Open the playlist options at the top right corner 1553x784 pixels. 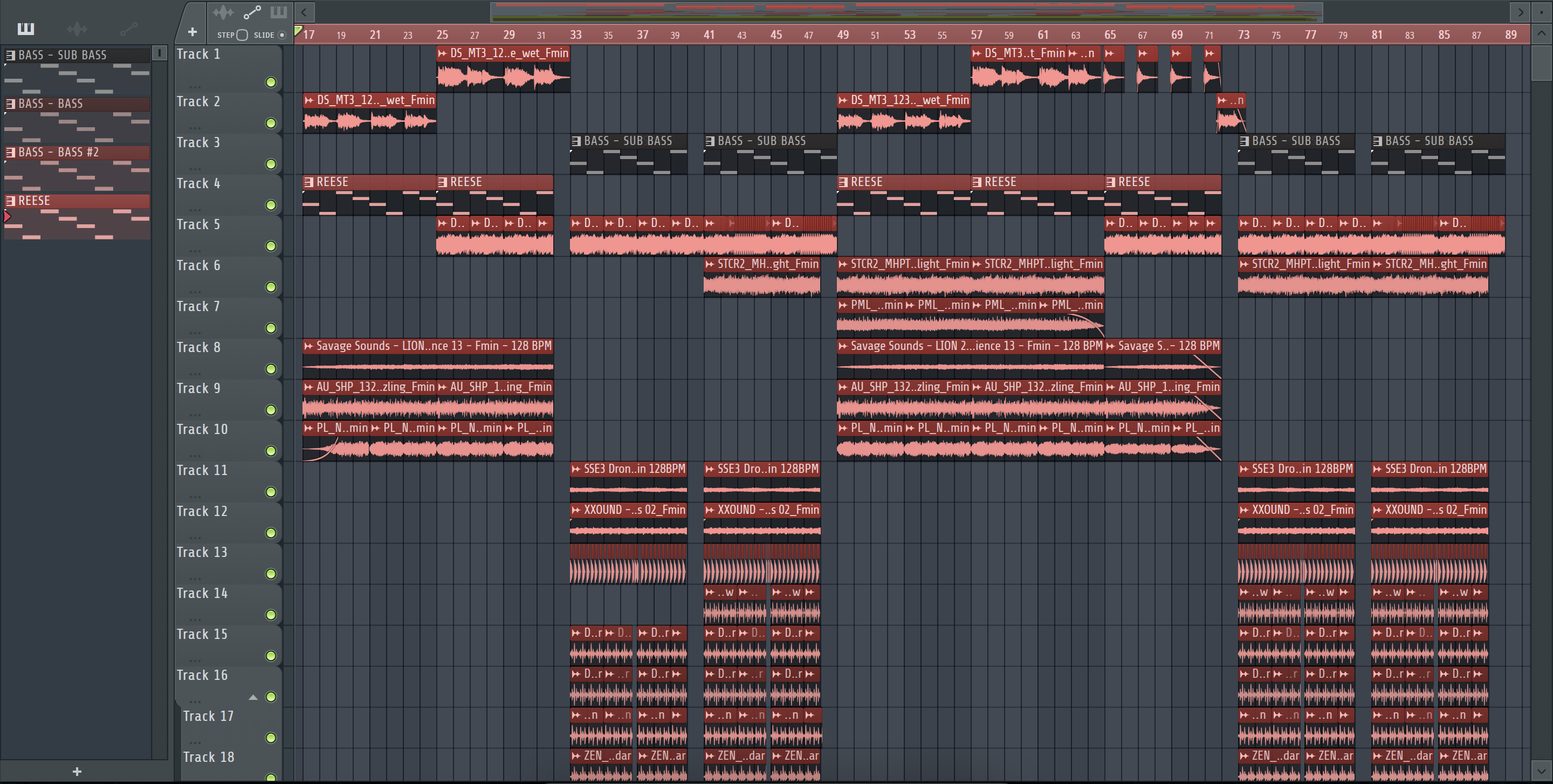(x=1542, y=11)
